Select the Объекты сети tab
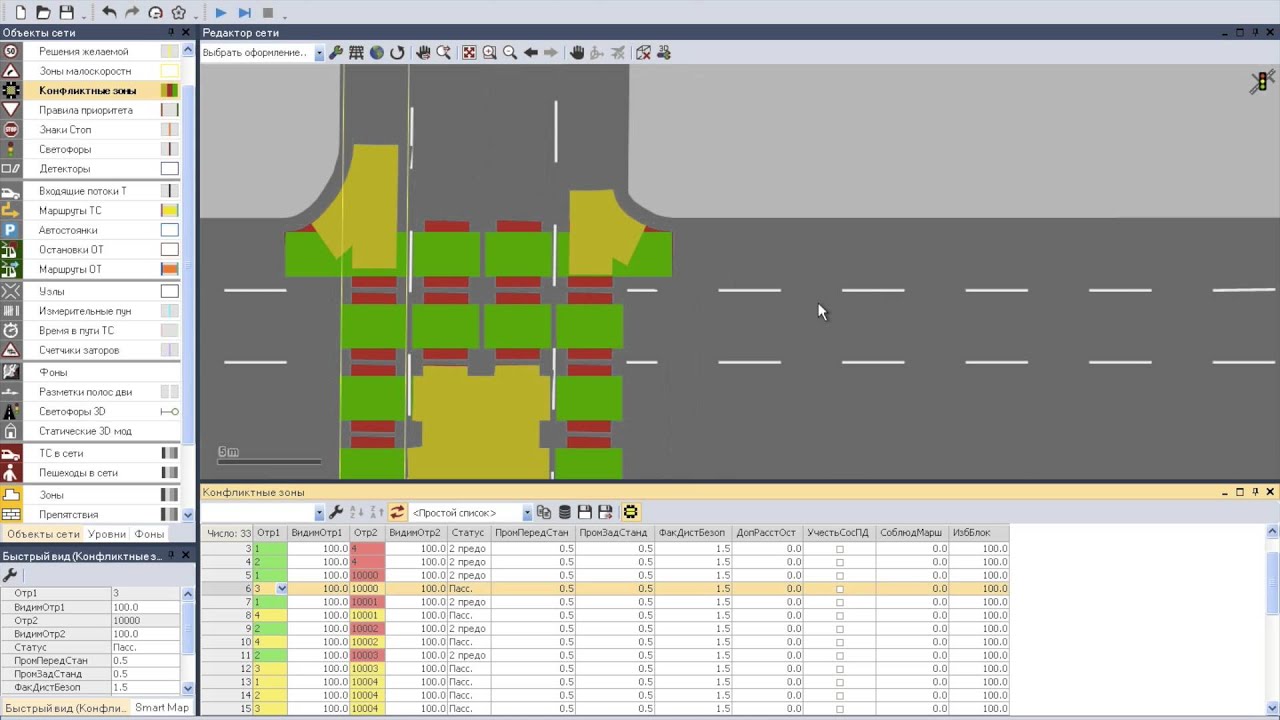Image resolution: width=1280 pixels, height=720 pixels. [x=43, y=534]
